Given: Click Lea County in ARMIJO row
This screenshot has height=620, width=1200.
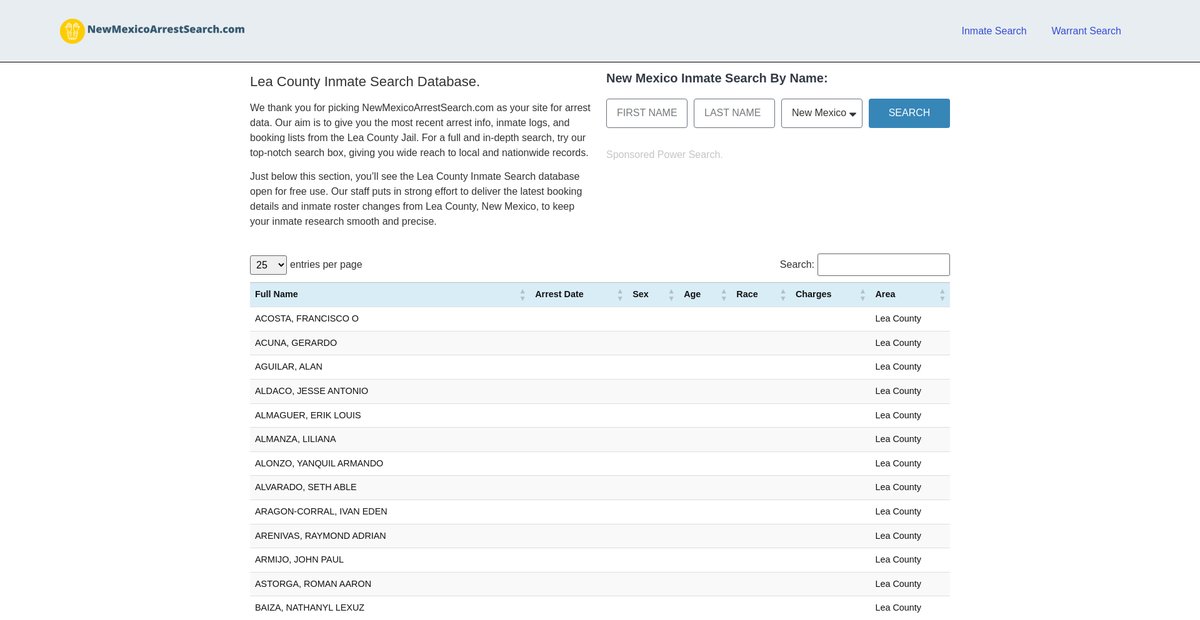Looking at the screenshot, I should click(898, 560).
